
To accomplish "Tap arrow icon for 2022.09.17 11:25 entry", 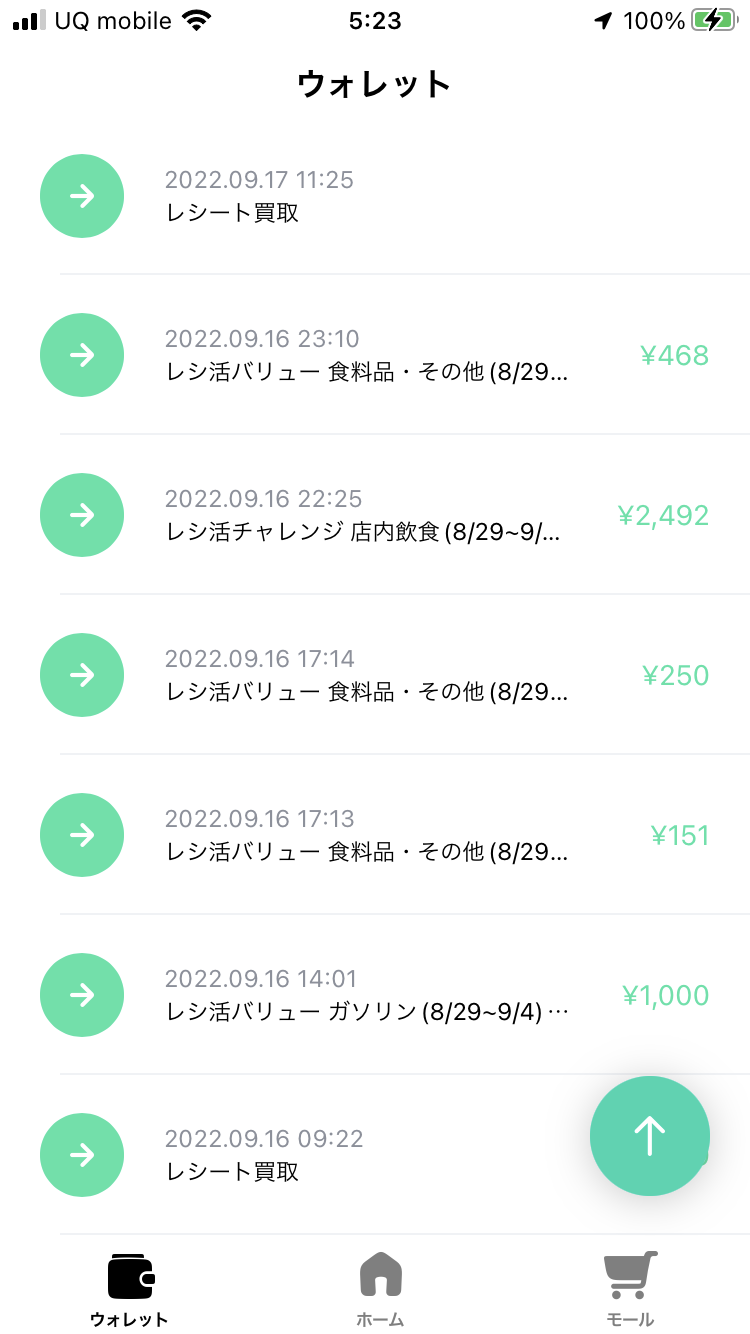I will click(82, 196).
